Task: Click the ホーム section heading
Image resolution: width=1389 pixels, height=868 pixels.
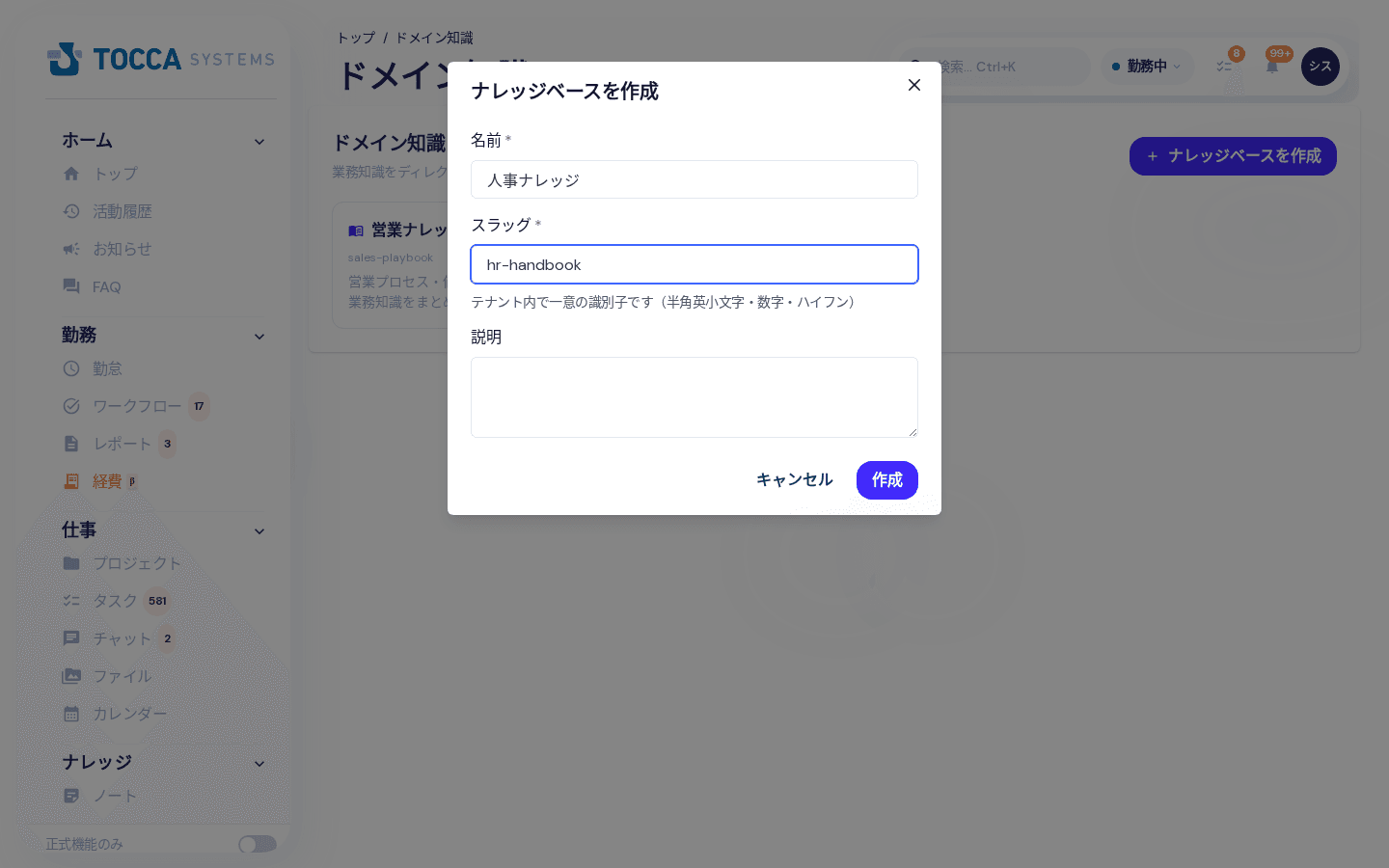Action: pyautogui.click(x=88, y=141)
